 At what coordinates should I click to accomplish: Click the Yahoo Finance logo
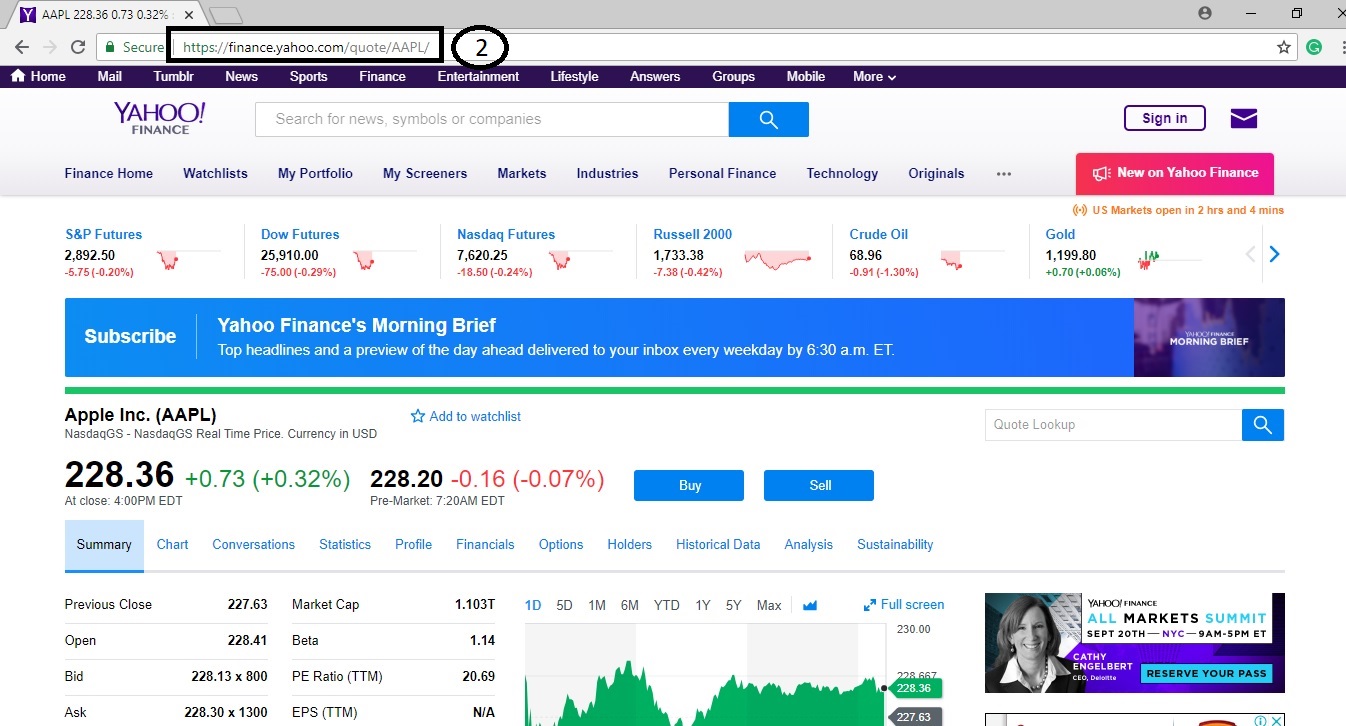click(159, 117)
